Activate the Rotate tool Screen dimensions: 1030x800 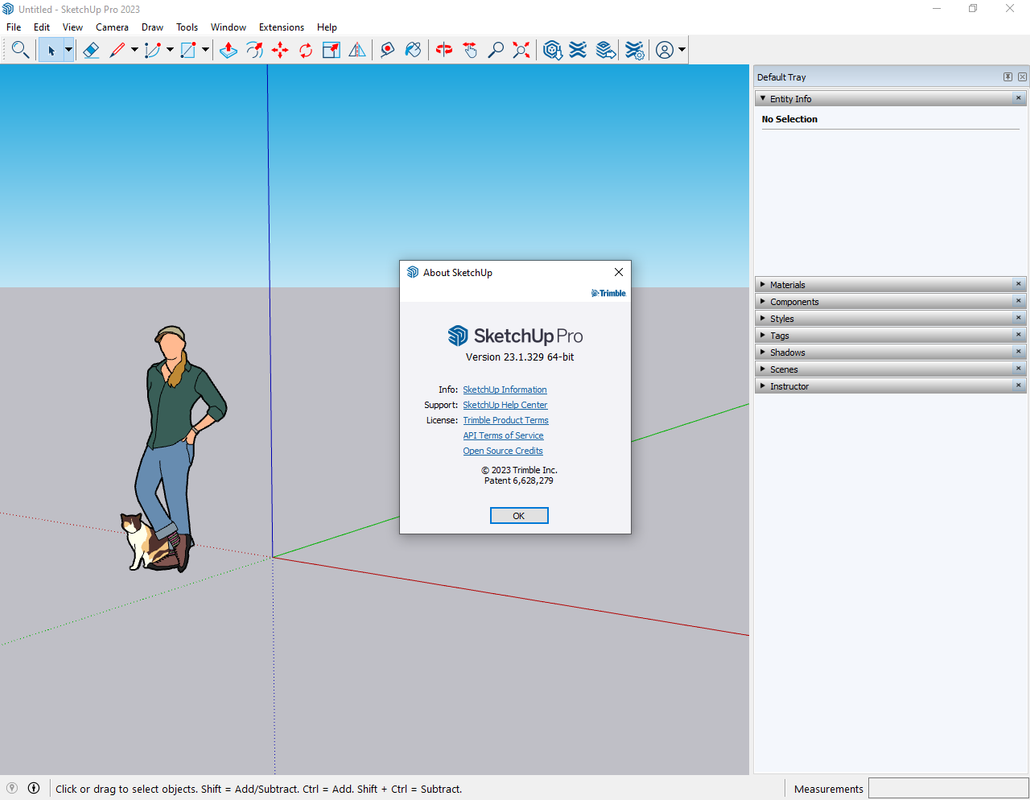point(305,50)
